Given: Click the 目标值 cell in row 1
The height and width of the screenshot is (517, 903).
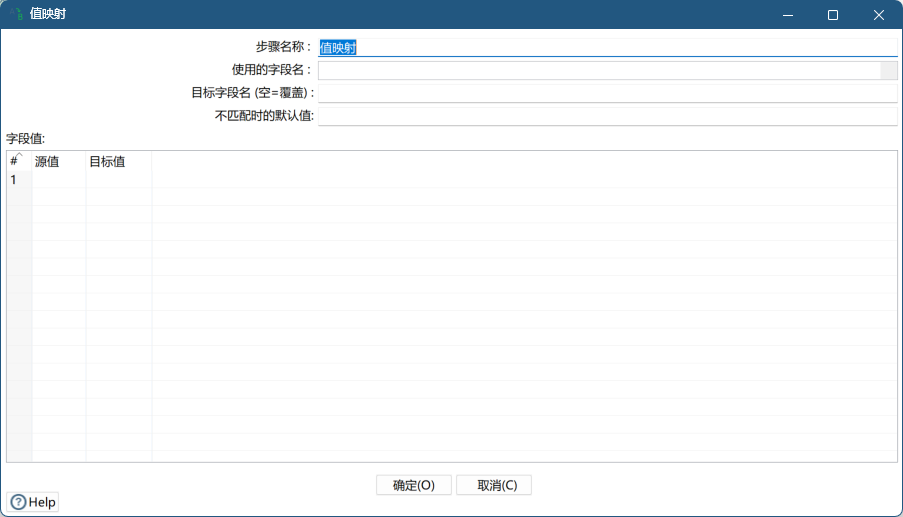Looking at the screenshot, I should click(118, 180).
